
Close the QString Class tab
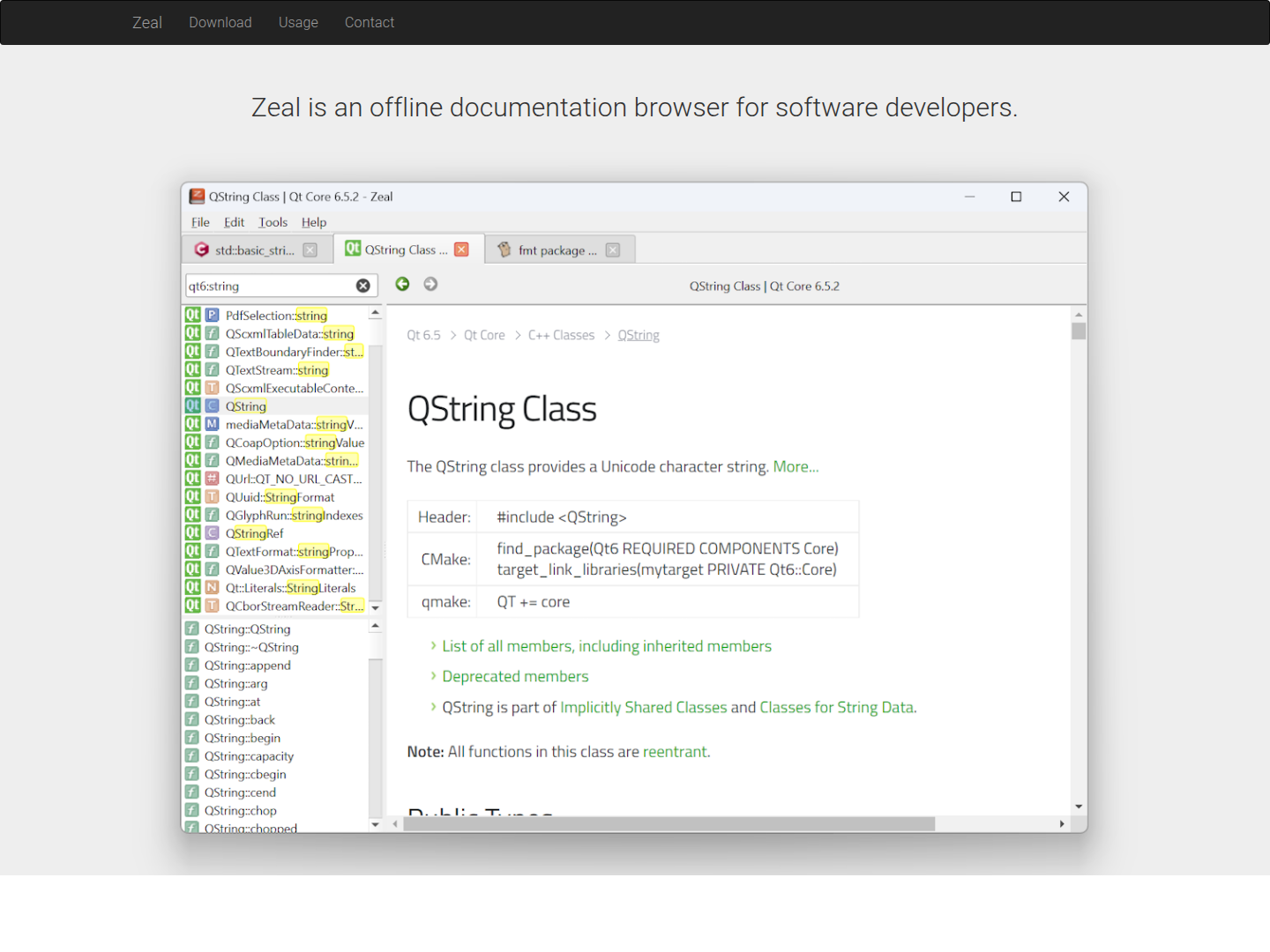461,249
